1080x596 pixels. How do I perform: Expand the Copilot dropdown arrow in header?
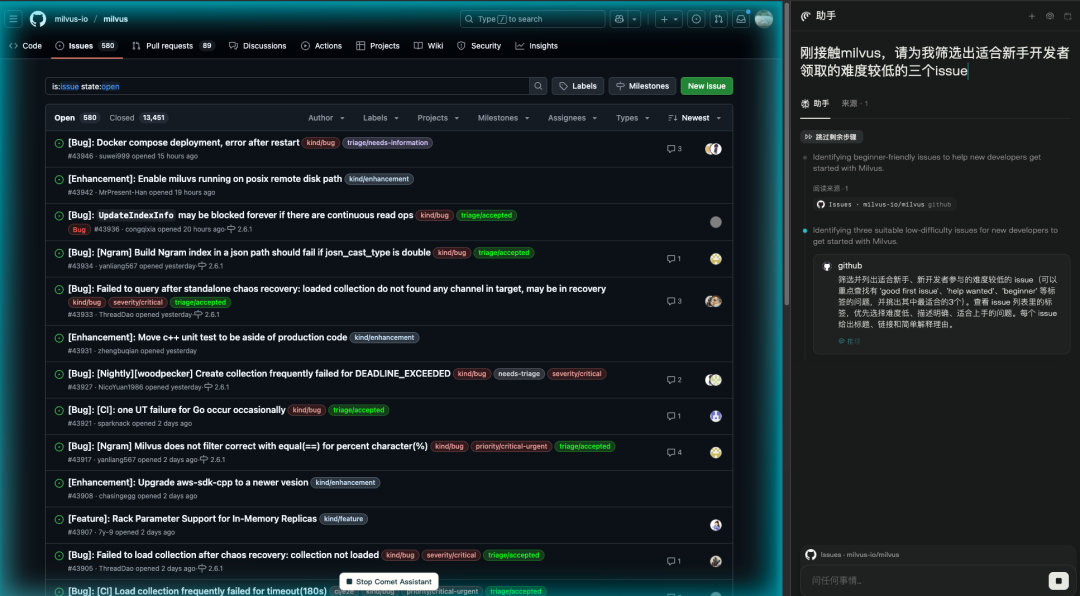click(x=635, y=19)
